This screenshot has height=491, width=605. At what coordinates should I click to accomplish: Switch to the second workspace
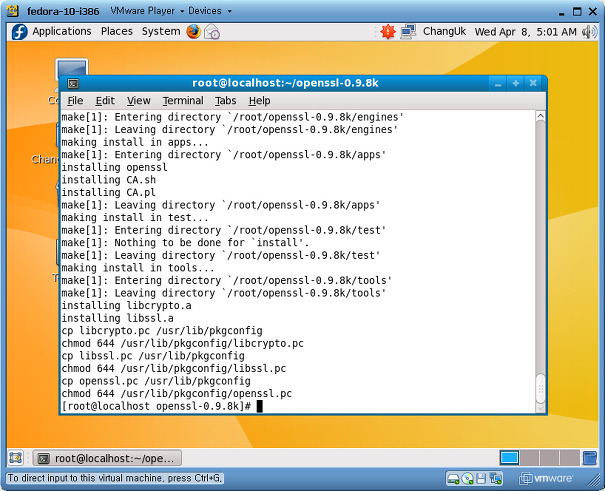529,458
